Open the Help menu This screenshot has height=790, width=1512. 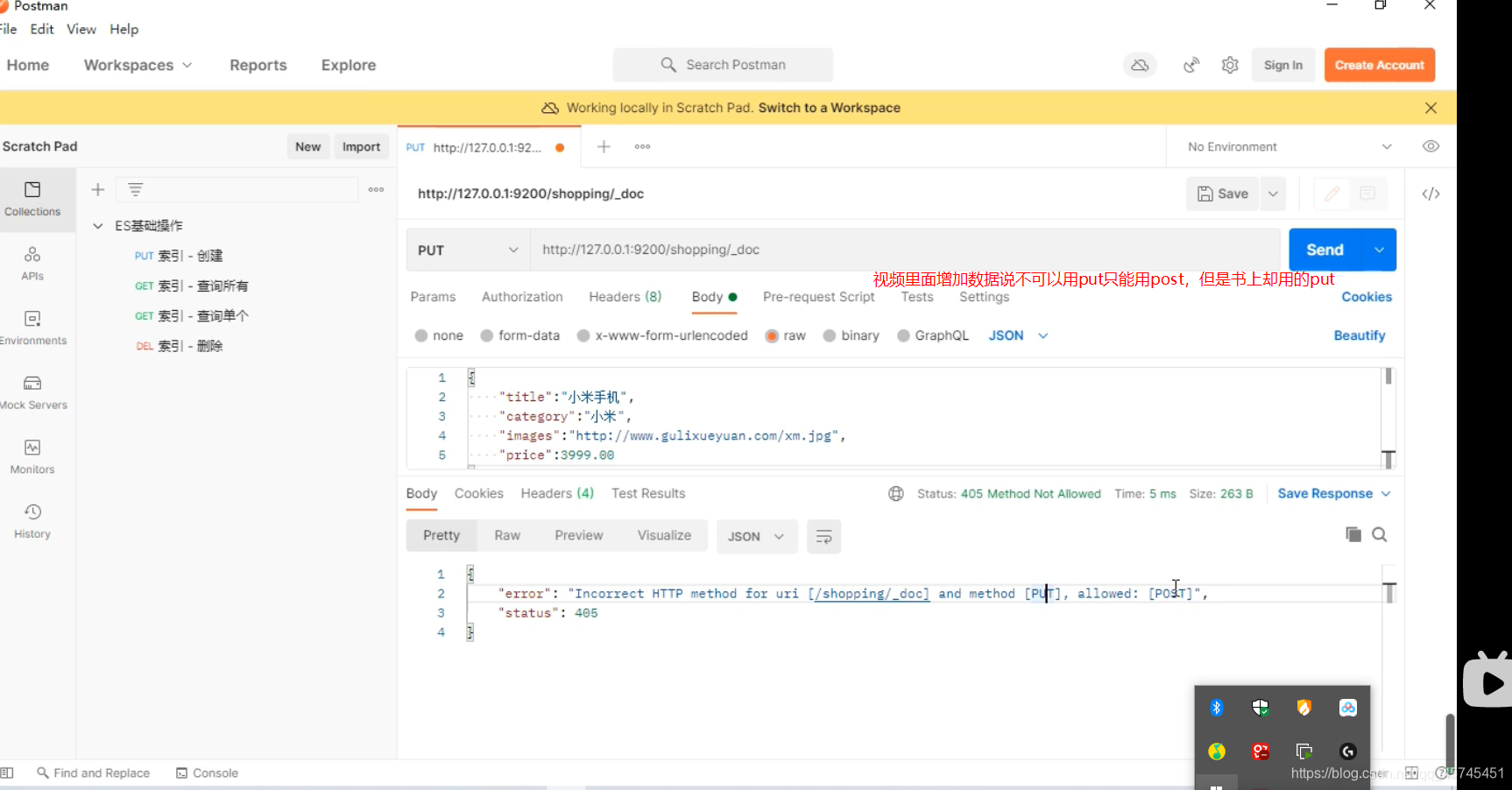click(124, 29)
